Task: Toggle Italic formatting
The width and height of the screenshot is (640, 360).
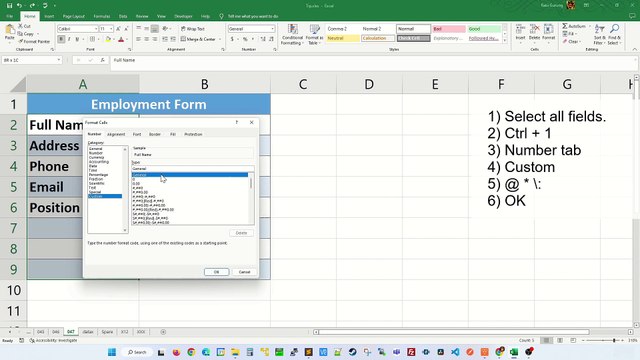Action: click(x=69, y=39)
